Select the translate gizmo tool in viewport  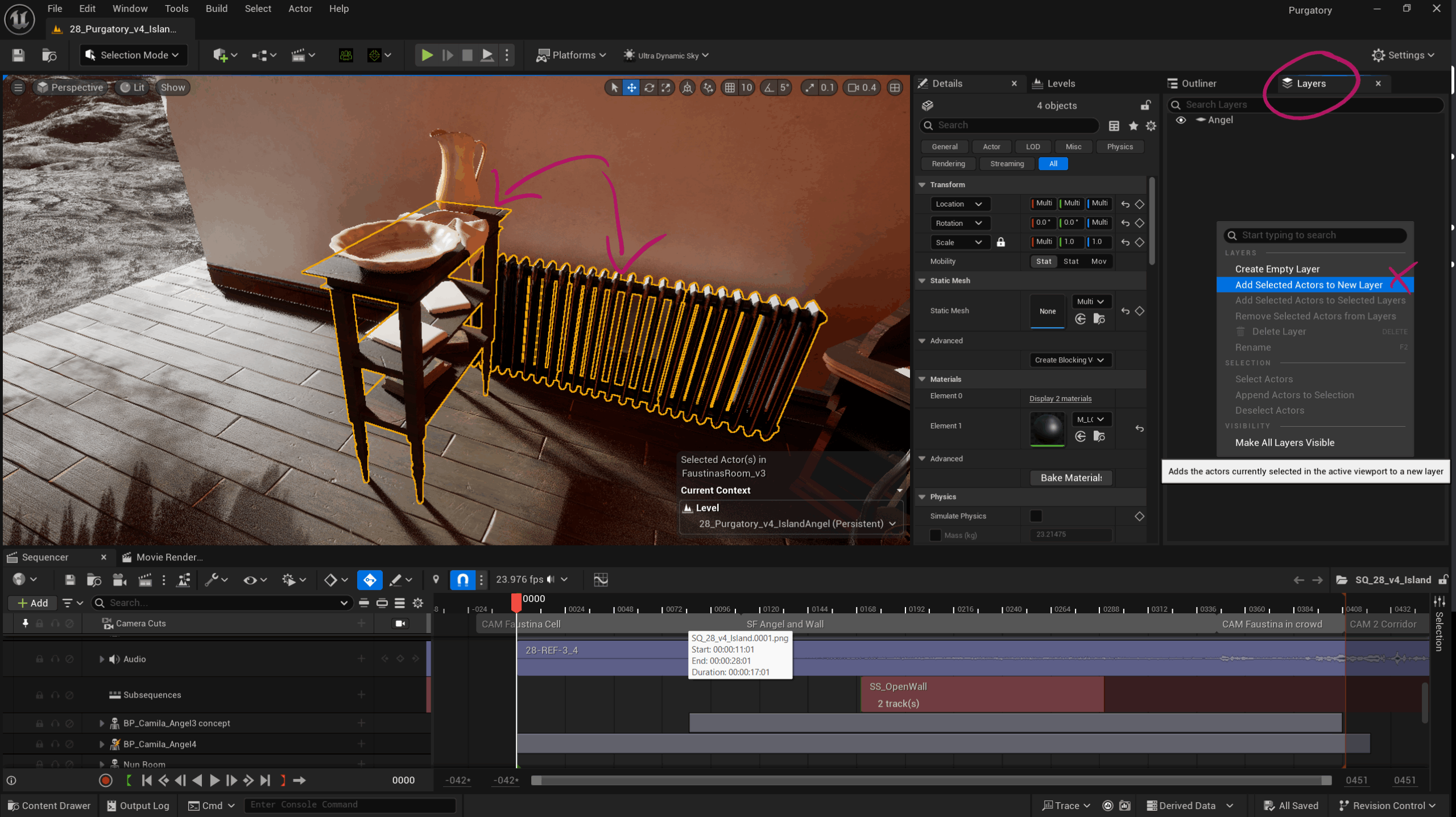pos(631,88)
